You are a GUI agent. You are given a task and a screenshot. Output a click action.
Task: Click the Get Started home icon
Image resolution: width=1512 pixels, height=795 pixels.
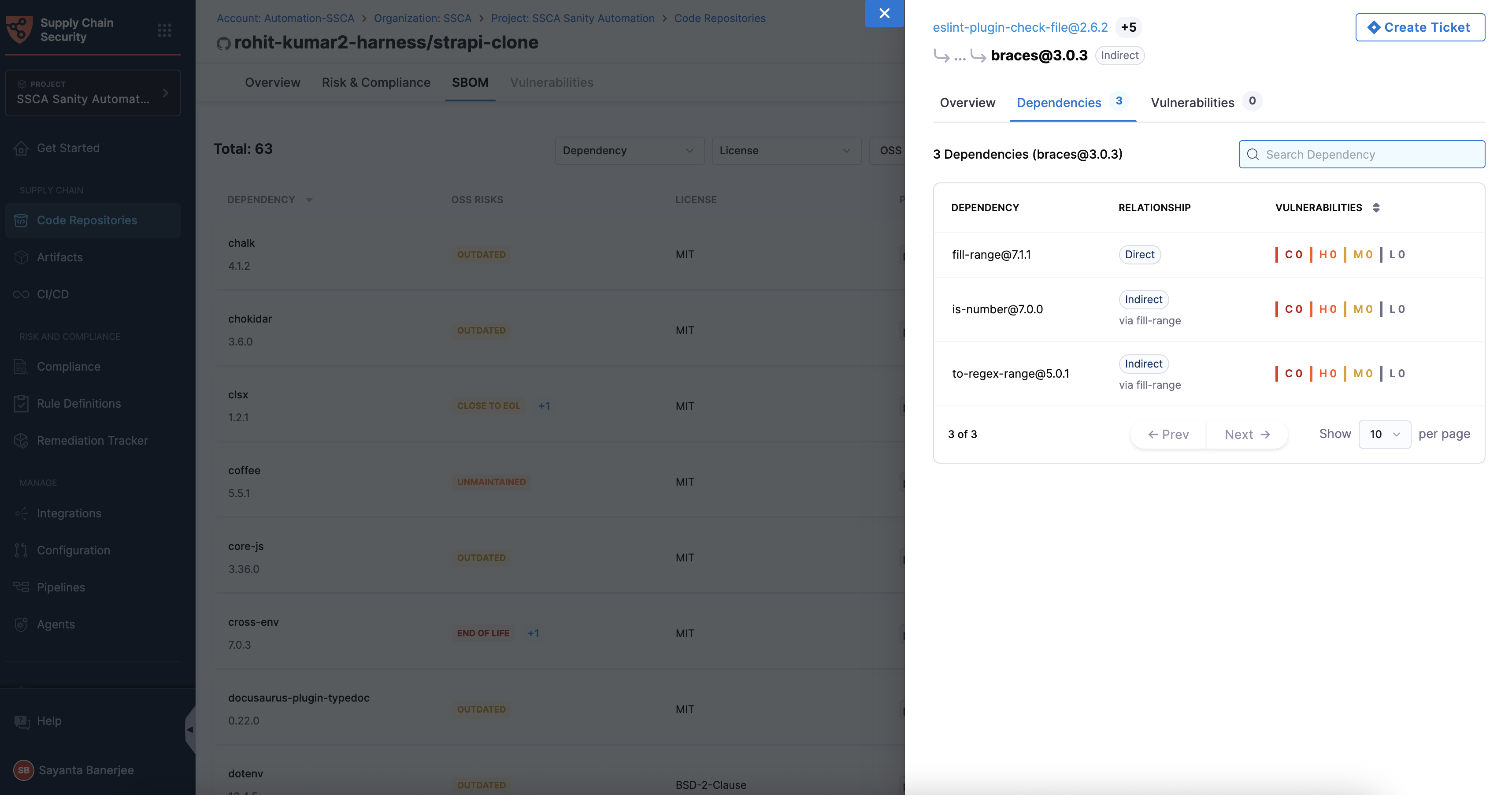pyautogui.click(x=21, y=148)
